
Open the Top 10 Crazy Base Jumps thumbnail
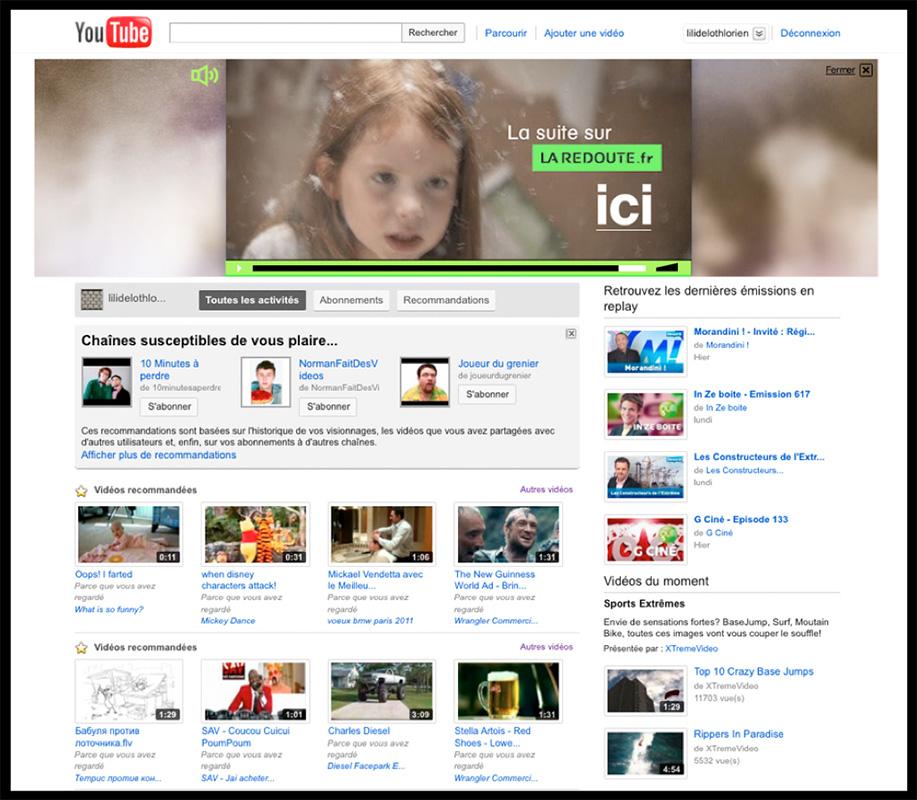[646, 691]
